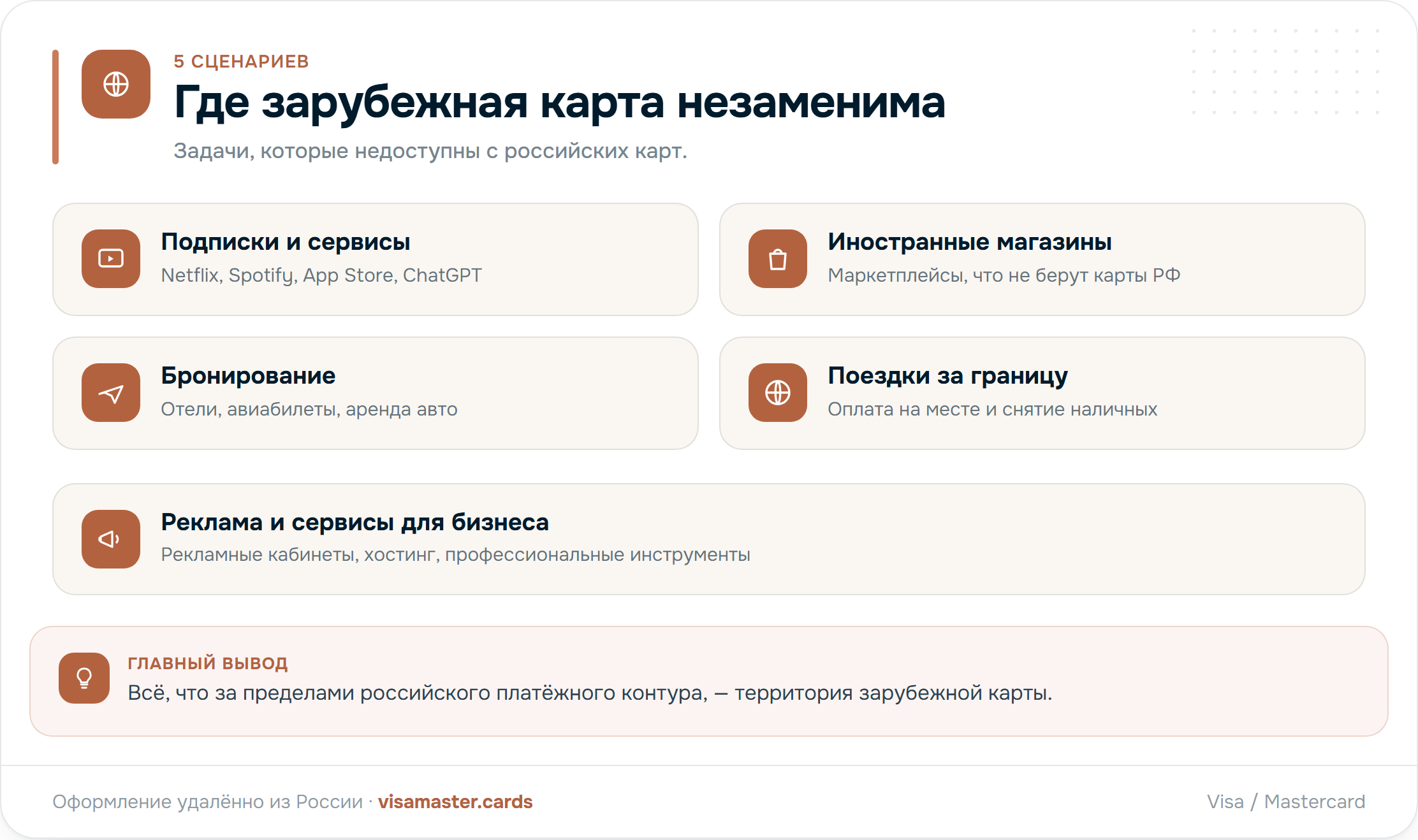This screenshot has width=1418, height=840.
Task: Click the ГЛАВНЫЙ ВЫВОД label
Action: 208,663
